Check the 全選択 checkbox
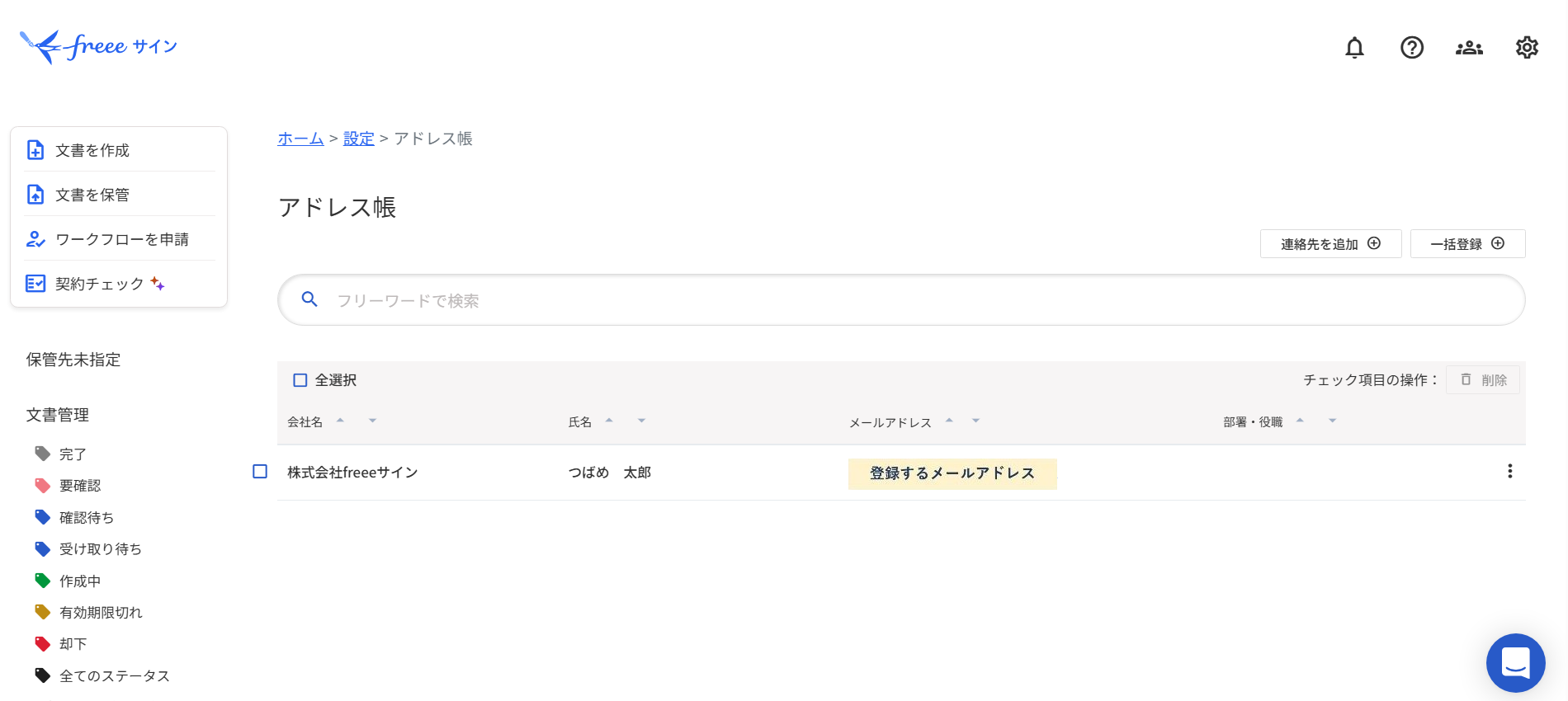This screenshot has height=701, width=1568. (x=300, y=380)
